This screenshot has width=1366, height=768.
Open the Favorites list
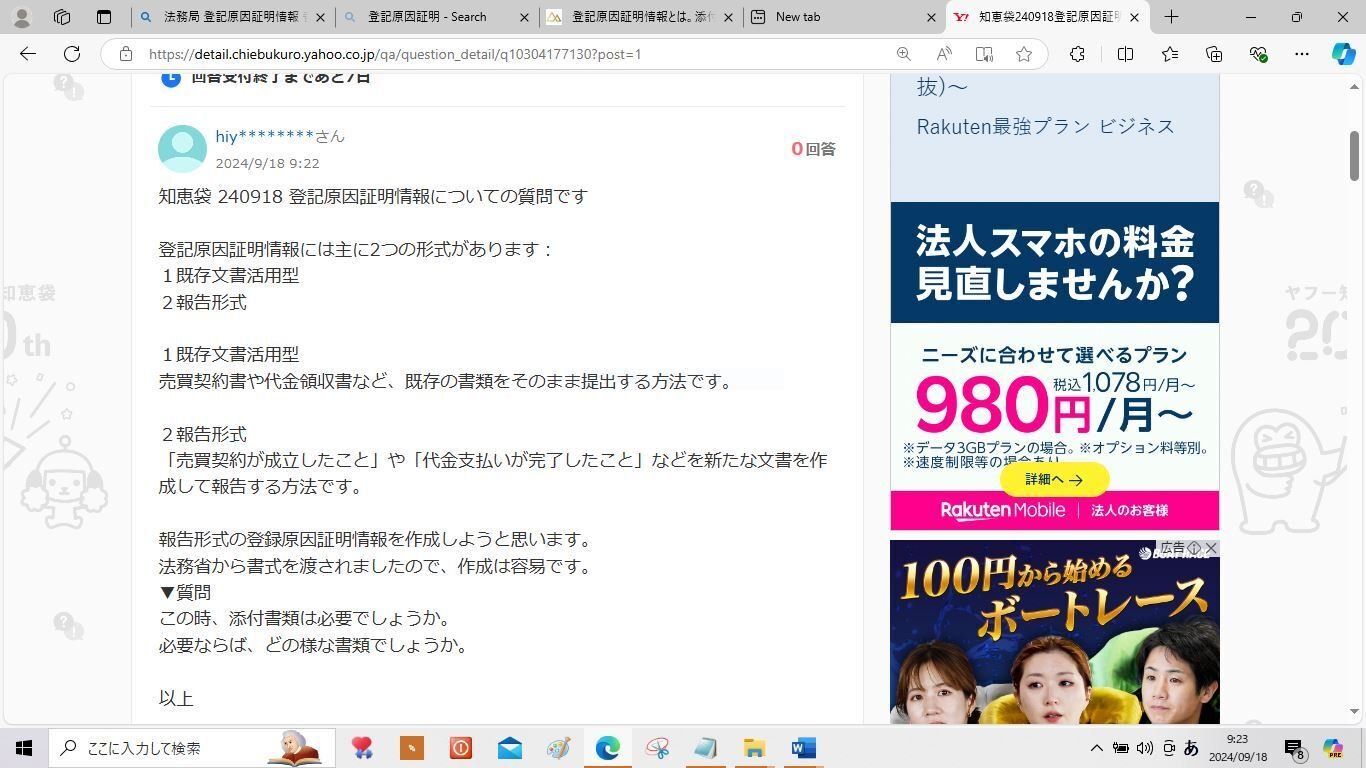click(x=1168, y=54)
